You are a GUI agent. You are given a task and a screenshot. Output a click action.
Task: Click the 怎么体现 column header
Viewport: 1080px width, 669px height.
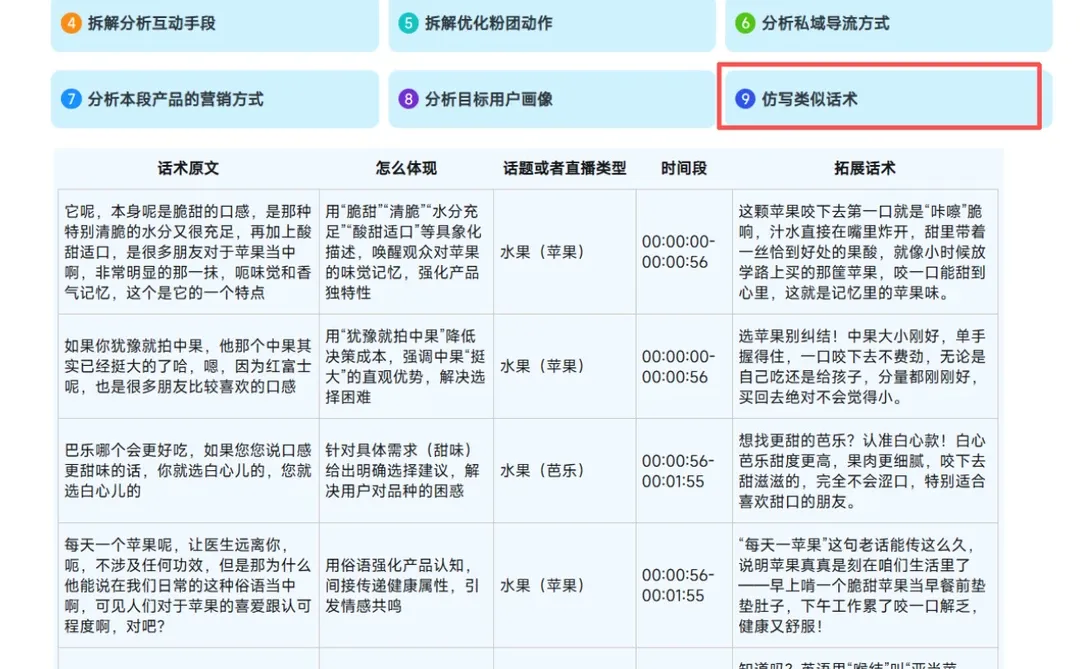405,167
